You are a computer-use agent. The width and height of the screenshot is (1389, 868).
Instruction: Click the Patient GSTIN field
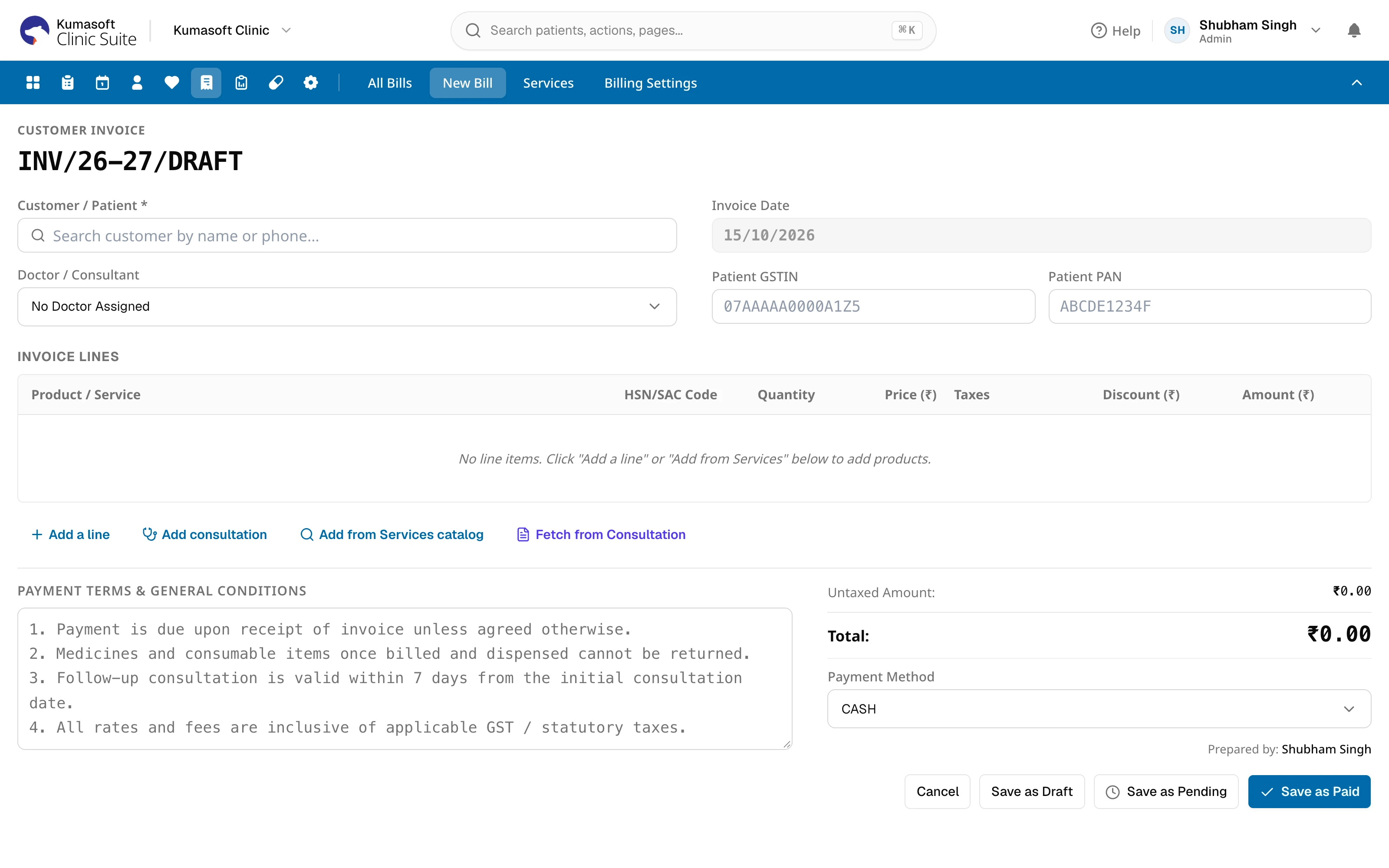(x=873, y=306)
